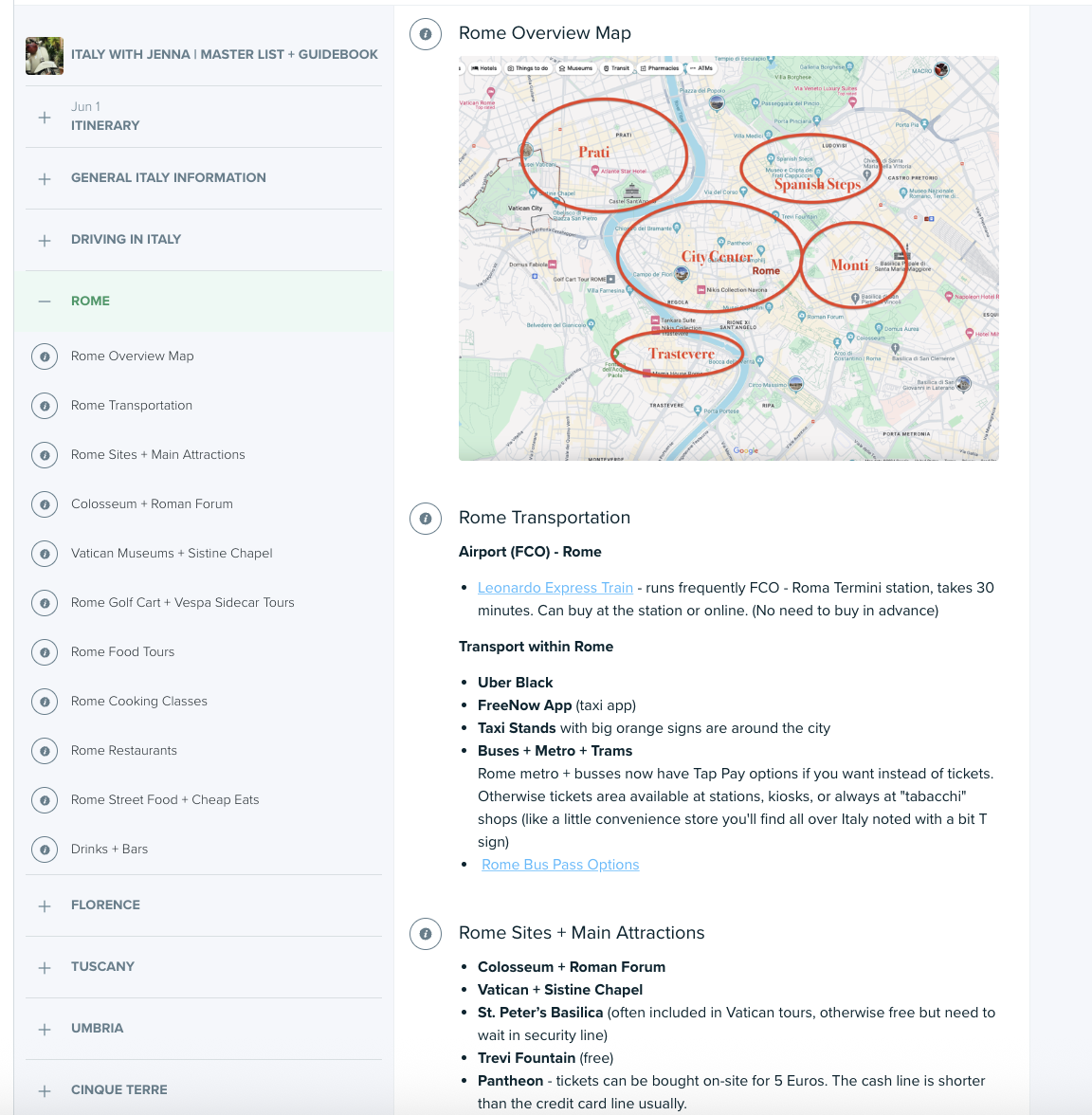Click the ATMs chip on the map
This screenshot has height=1115, width=1092.
(x=701, y=68)
